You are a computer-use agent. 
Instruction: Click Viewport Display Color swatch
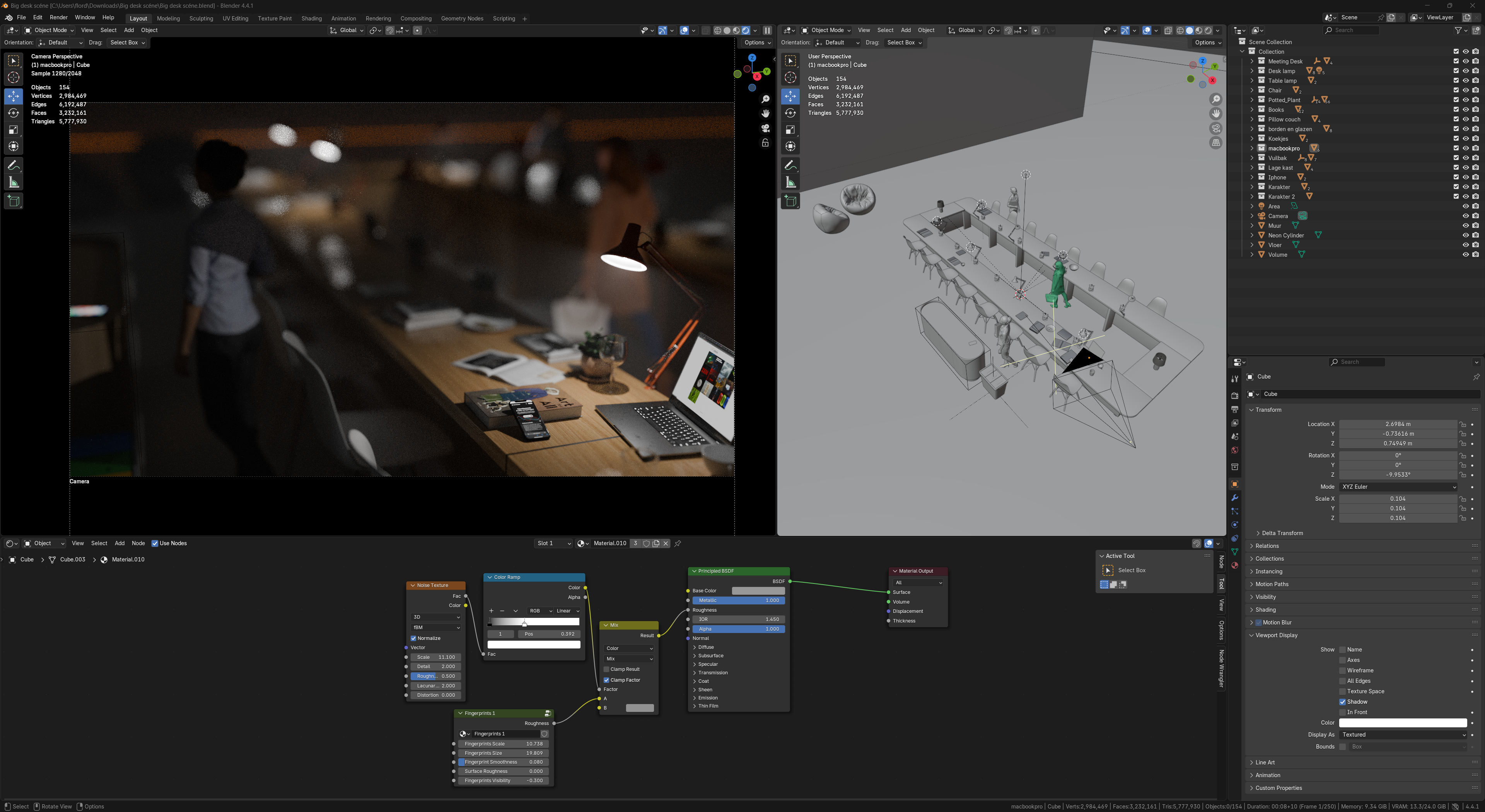[x=1403, y=723]
